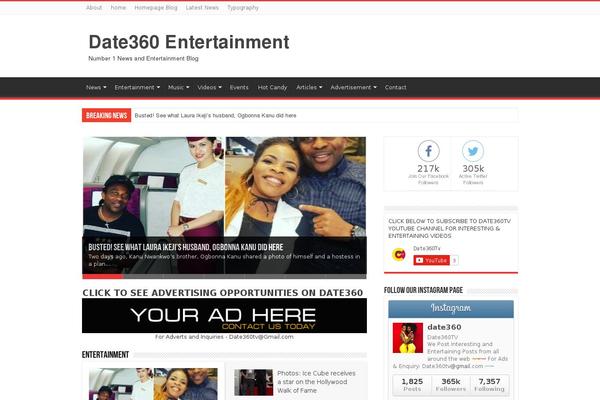The width and height of the screenshot is (600, 400).
Task: Click the 365k Followers Instagram stat
Action: pos(451,385)
